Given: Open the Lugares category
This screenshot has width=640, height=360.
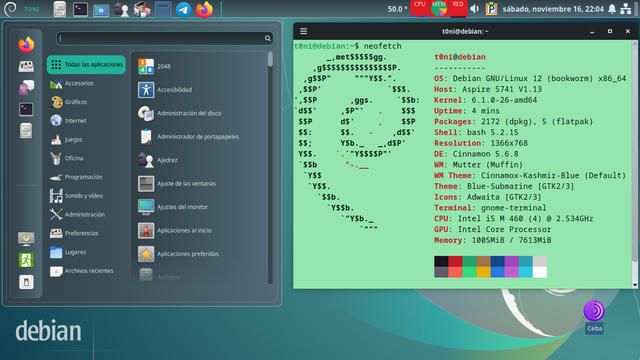Looking at the screenshot, I should (86, 252).
